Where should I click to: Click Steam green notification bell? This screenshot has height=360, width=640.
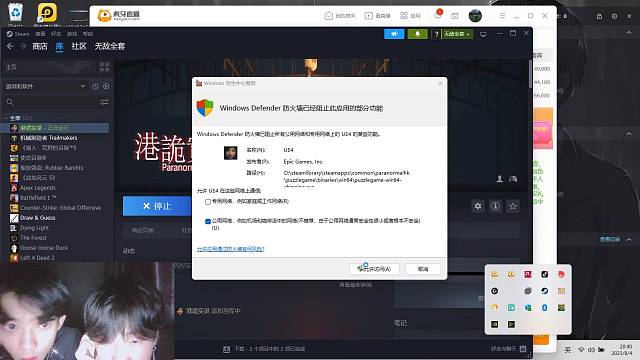[x=418, y=34]
